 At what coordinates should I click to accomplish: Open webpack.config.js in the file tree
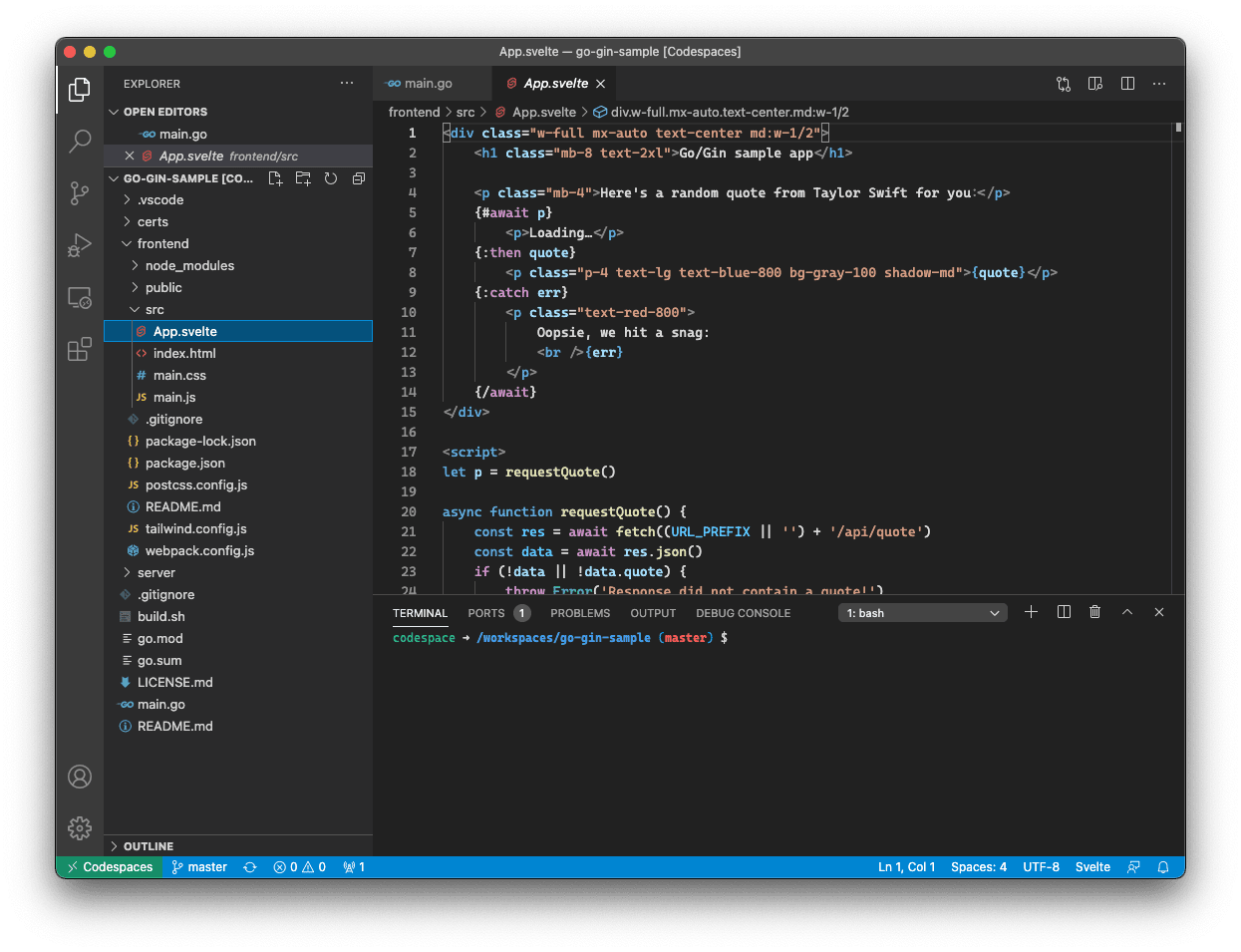238,550
